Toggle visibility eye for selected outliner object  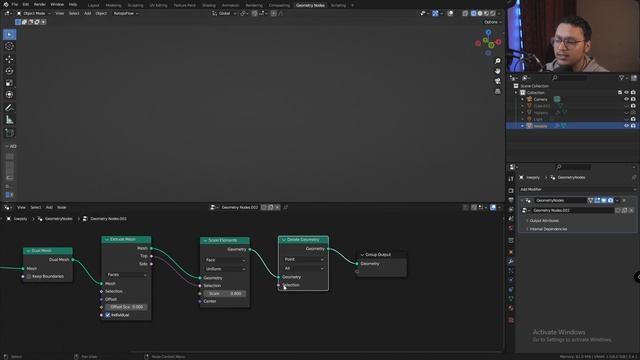627,126
